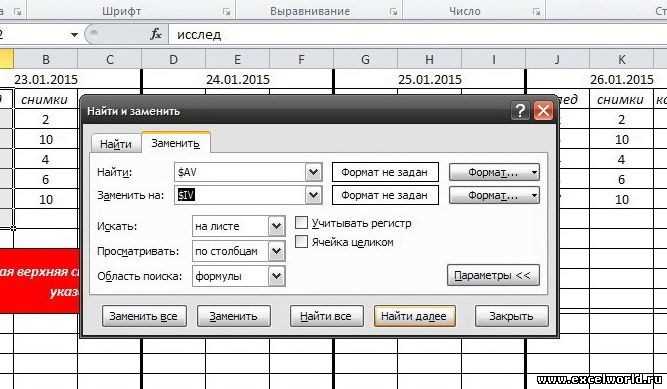This screenshot has width=667, height=389.
Task: Collapse options with Параметры << button
Action: point(493,275)
